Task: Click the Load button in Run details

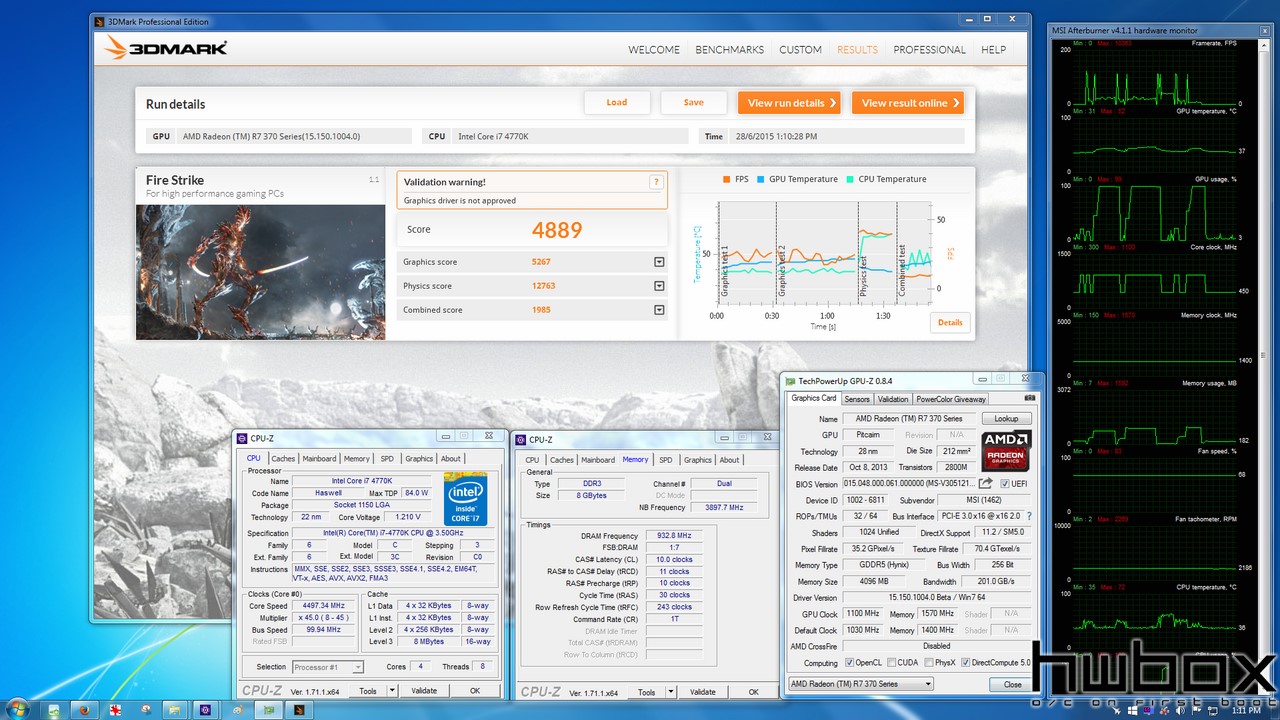Action: pyautogui.click(x=617, y=102)
